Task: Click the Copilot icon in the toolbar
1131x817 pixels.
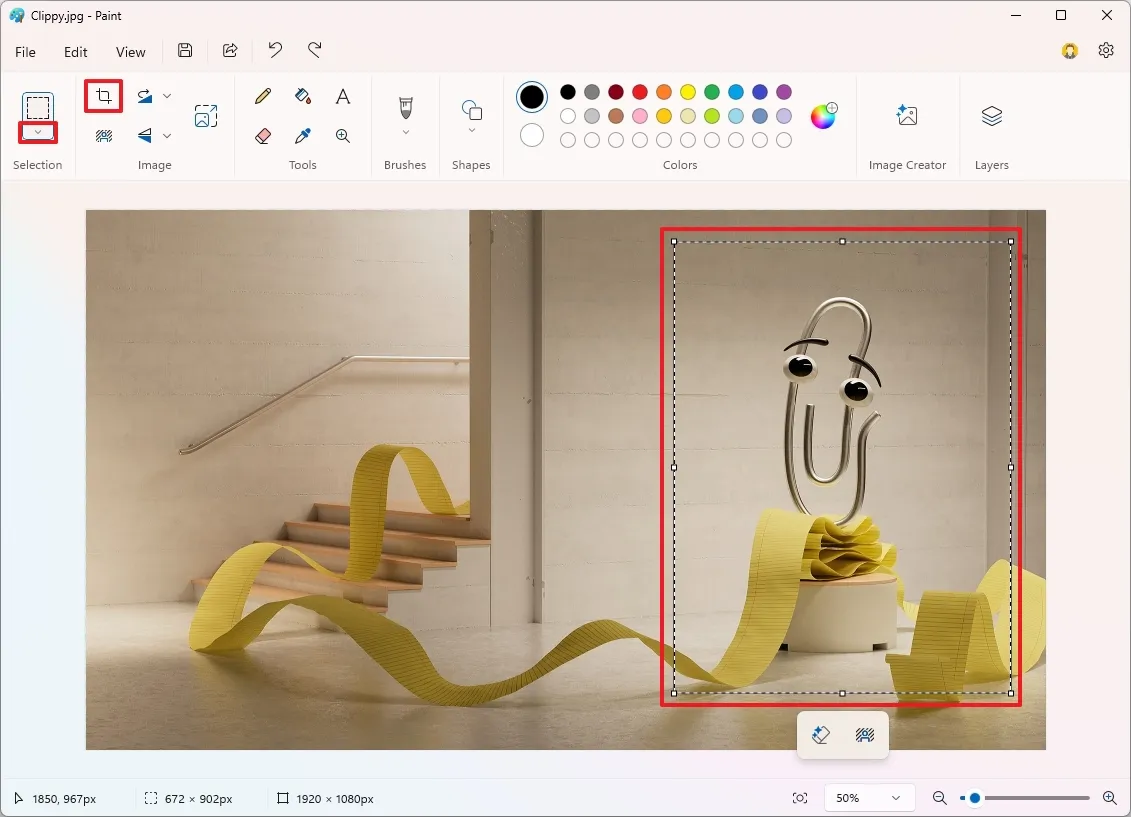Action: (x=1069, y=50)
